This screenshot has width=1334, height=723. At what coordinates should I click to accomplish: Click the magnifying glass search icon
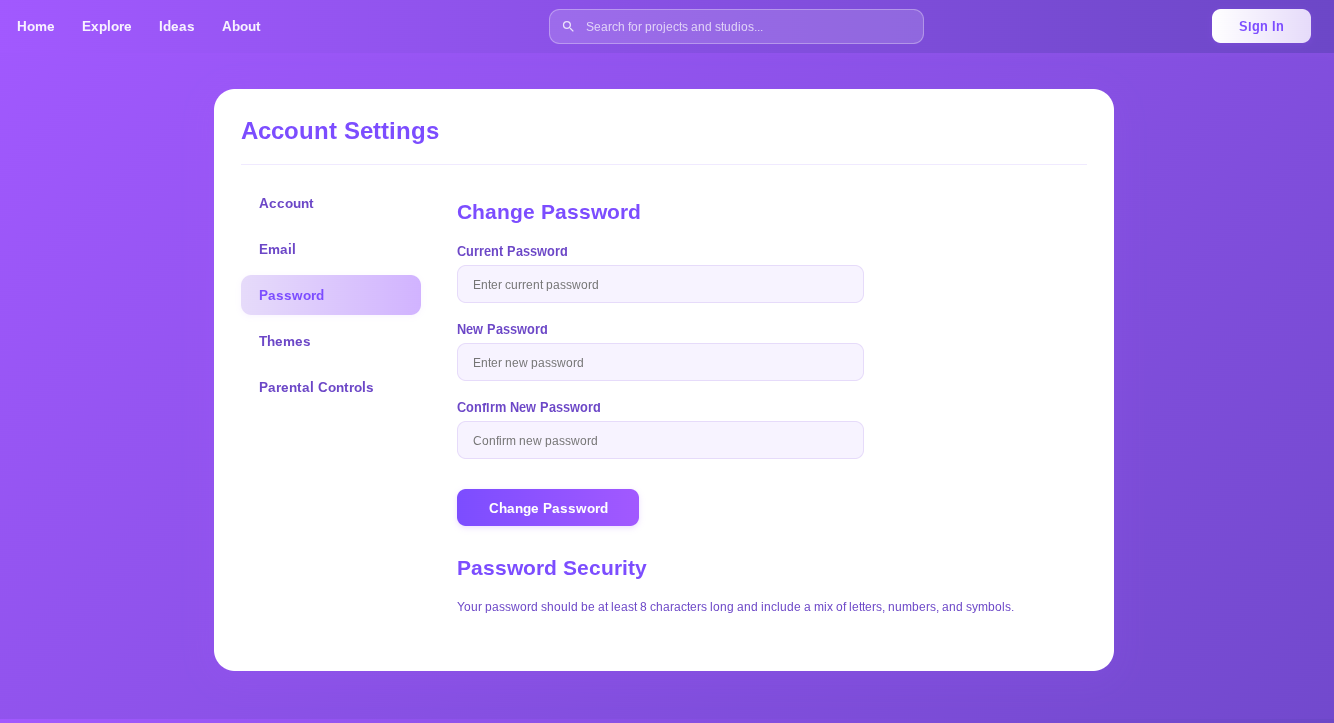pos(568,27)
